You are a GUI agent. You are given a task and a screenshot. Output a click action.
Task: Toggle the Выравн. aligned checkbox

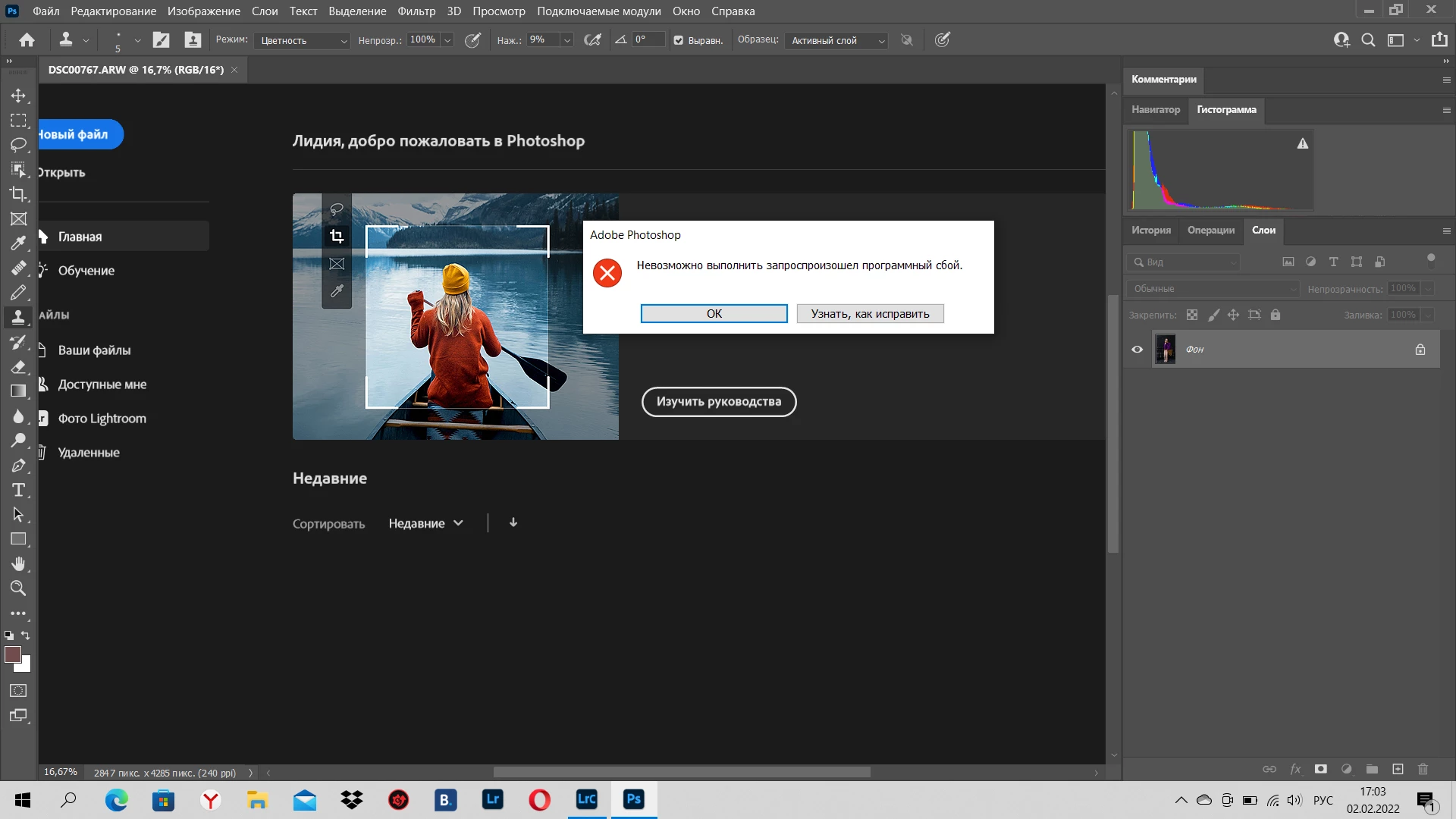(679, 40)
